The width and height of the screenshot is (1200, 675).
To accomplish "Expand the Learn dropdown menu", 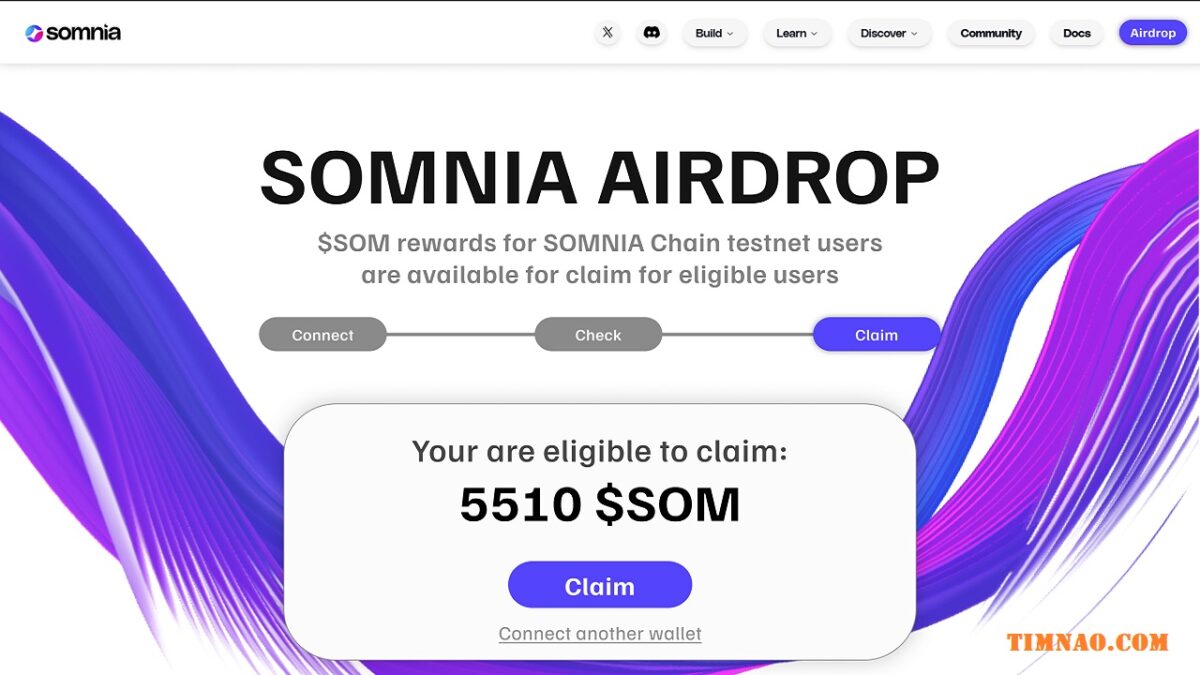I will point(797,33).
